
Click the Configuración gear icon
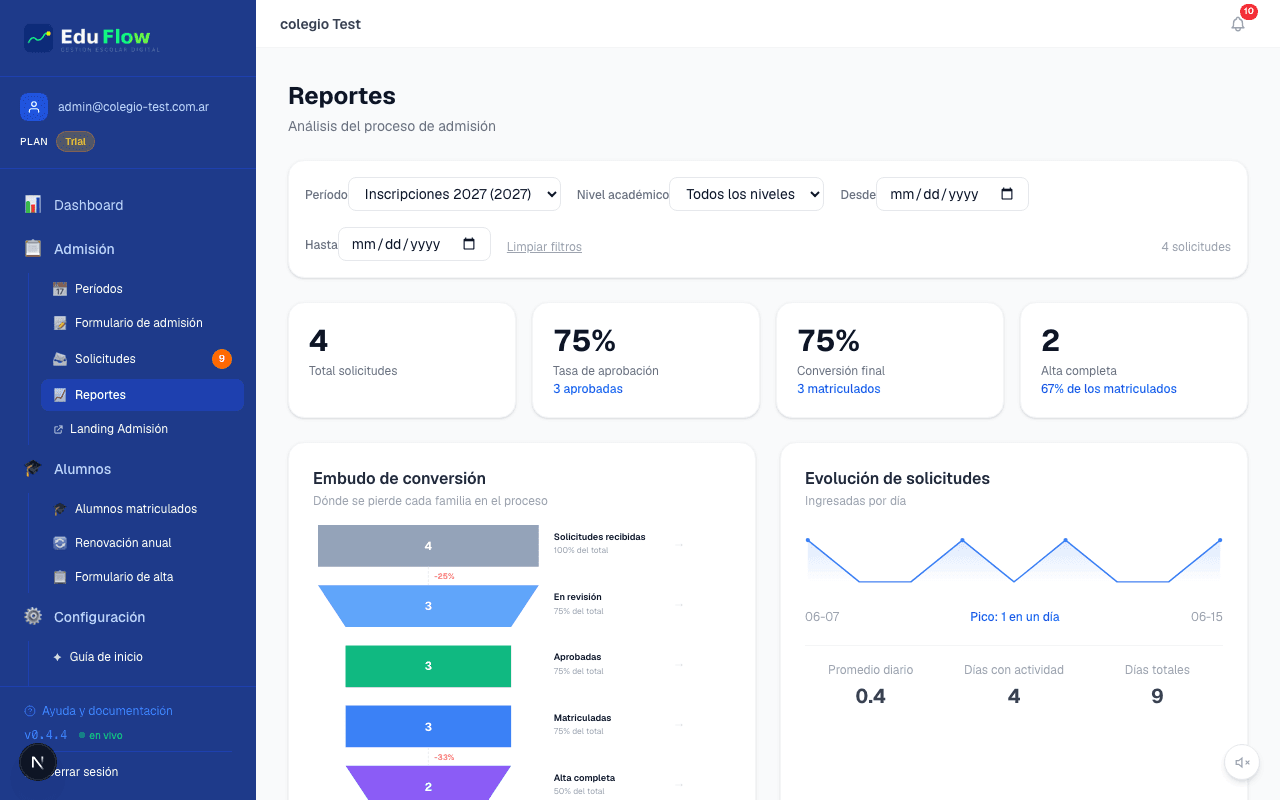[33, 616]
